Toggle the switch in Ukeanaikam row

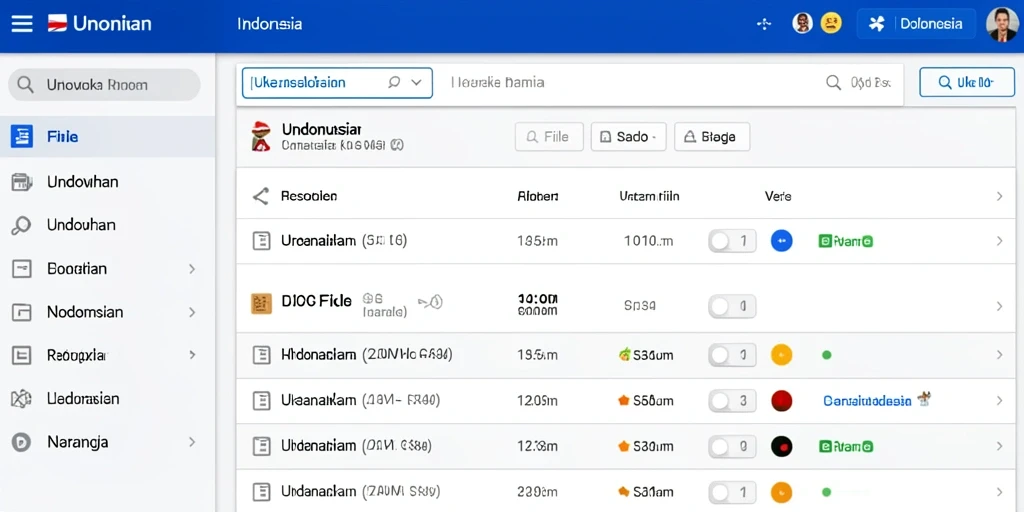click(732, 401)
